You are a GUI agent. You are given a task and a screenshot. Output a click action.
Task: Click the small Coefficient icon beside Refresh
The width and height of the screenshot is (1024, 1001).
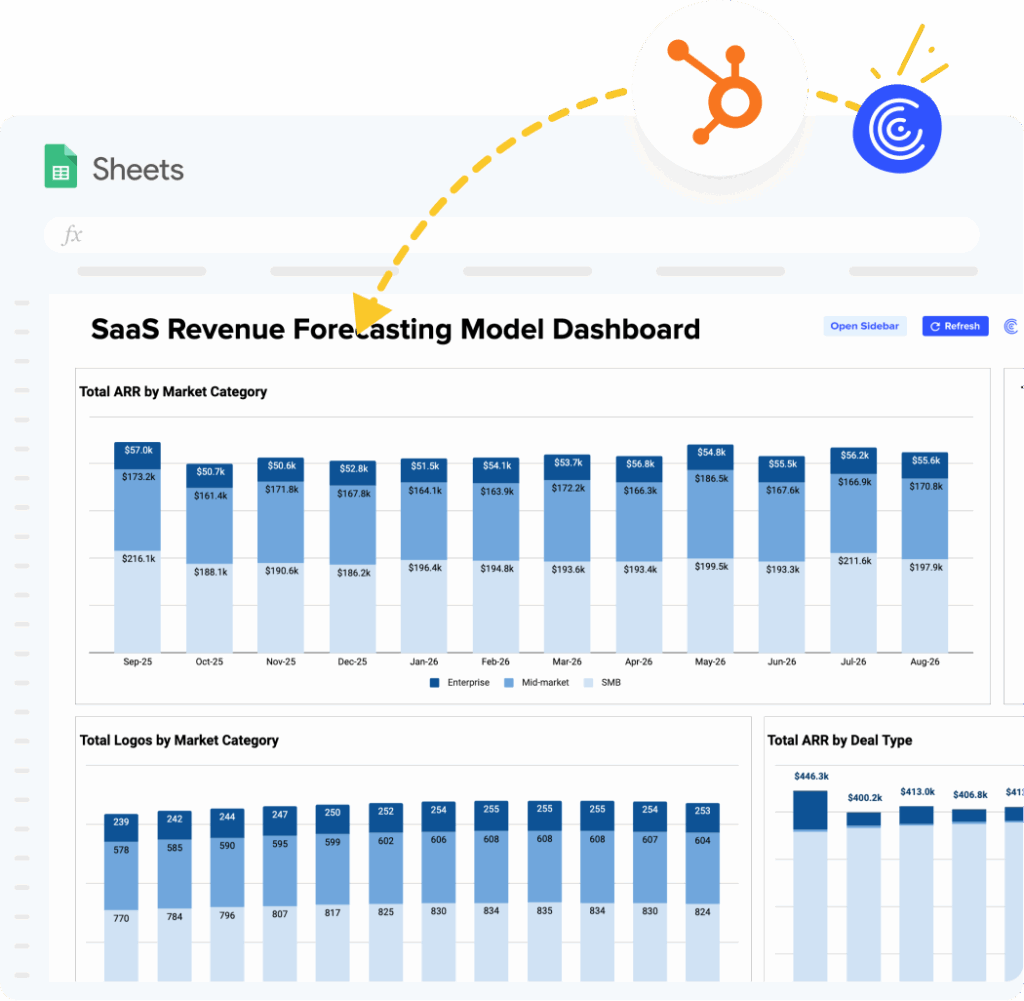tap(1010, 326)
